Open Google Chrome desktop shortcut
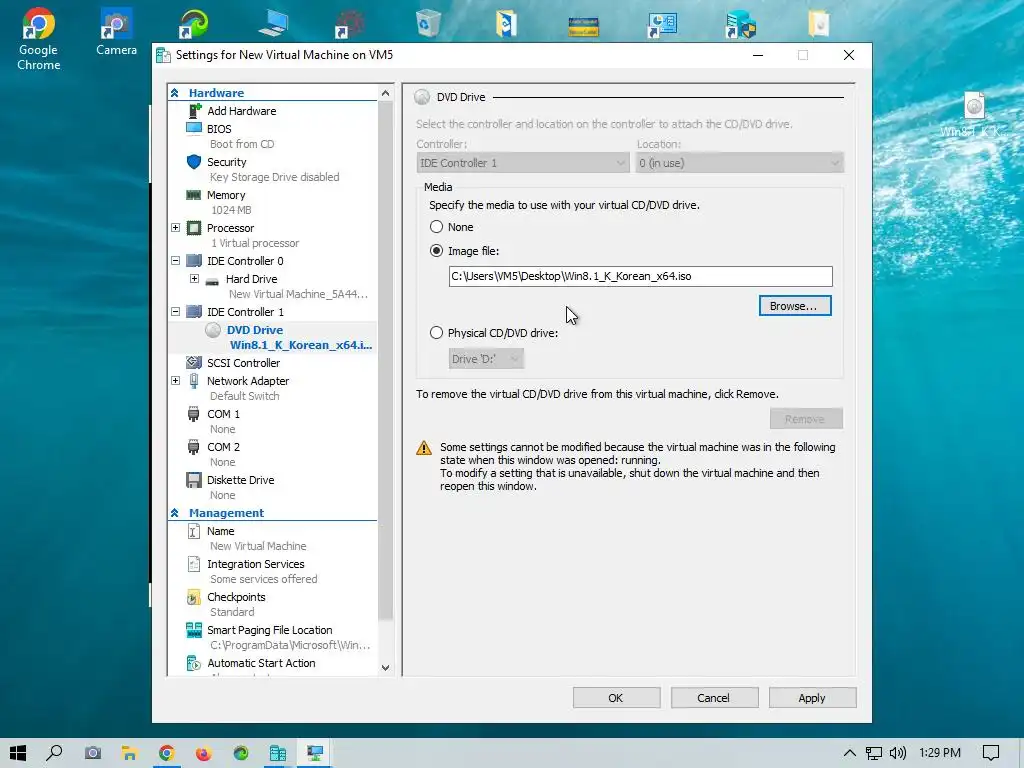Viewport: 1024px width, 768px height. pyautogui.click(x=38, y=39)
